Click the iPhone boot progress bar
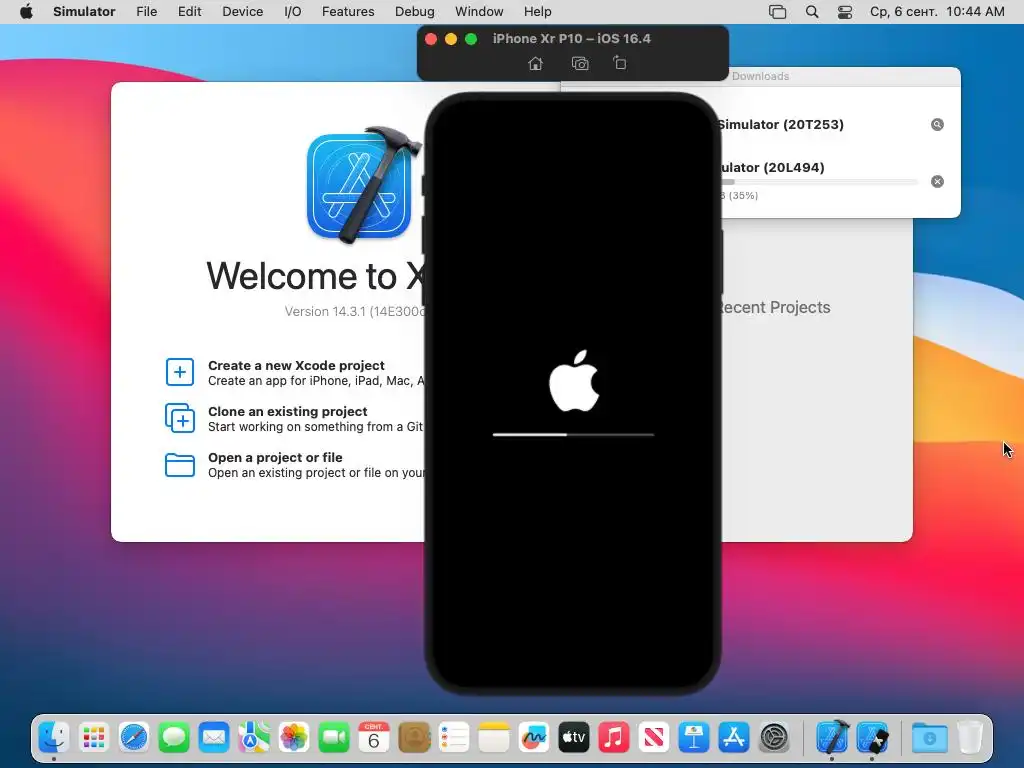 click(x=573, y=434)
